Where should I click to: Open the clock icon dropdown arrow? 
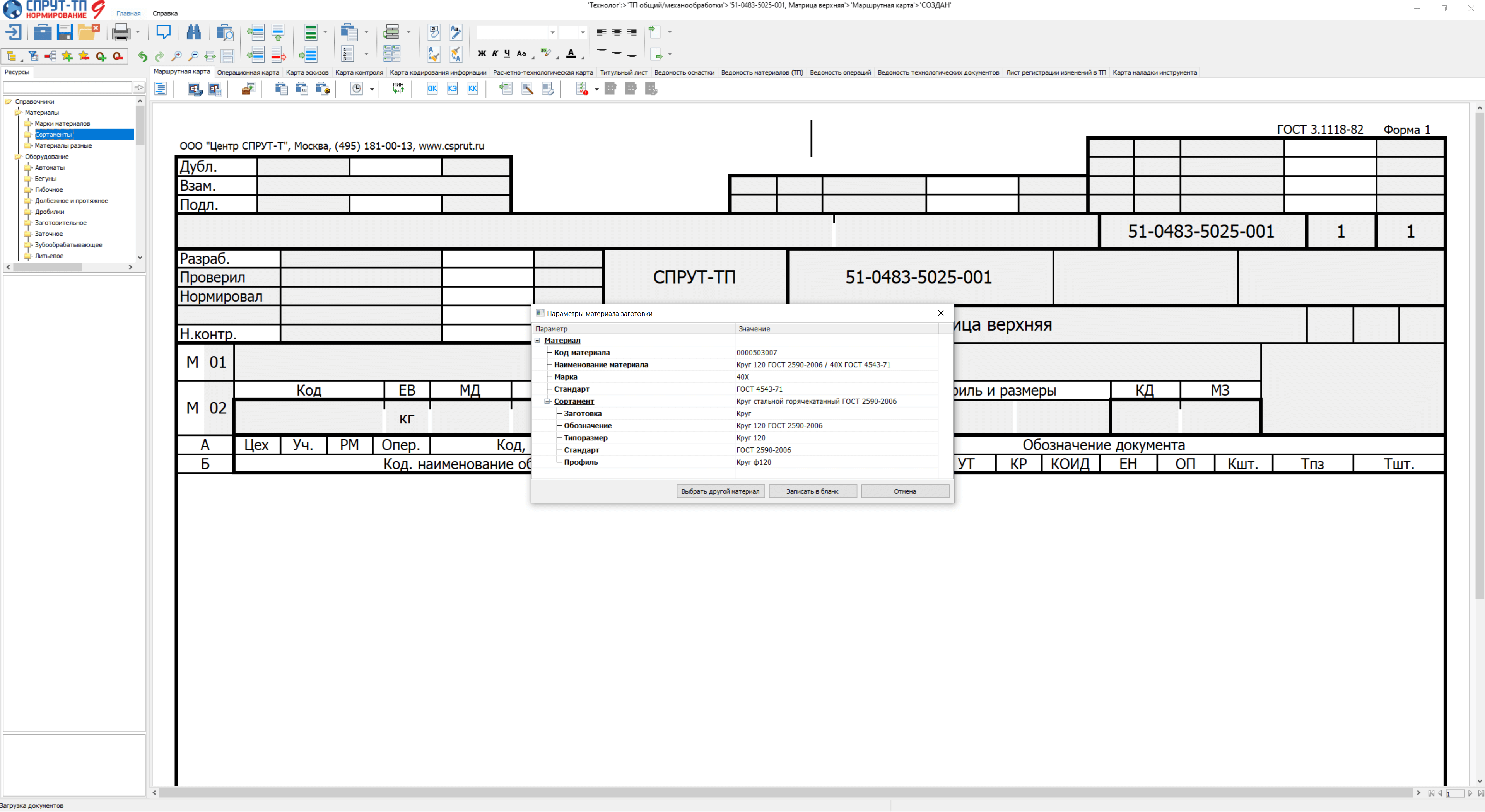tap(372, 89)
